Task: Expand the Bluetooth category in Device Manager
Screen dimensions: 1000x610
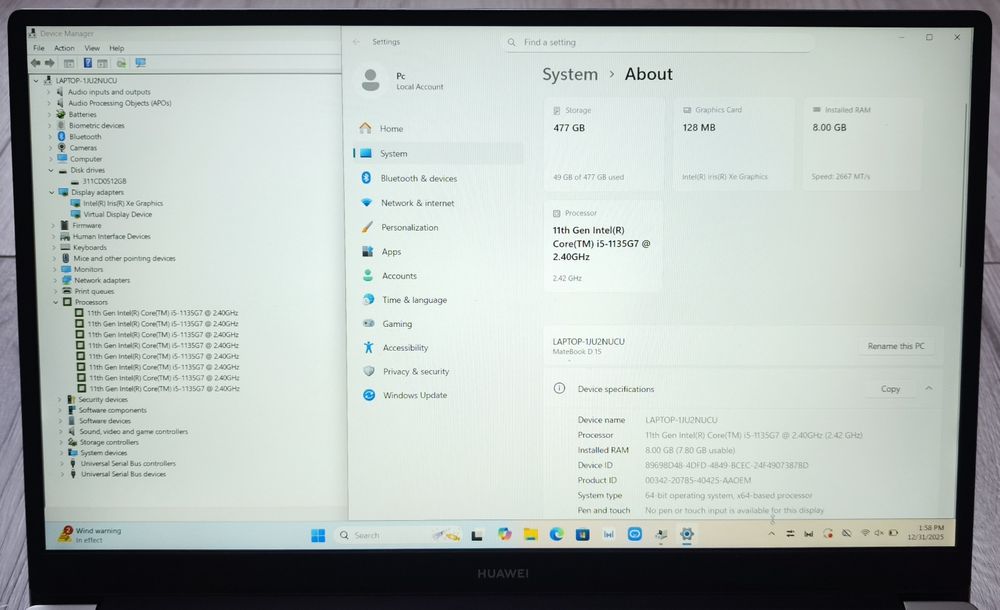Action: tap(50, 137)
